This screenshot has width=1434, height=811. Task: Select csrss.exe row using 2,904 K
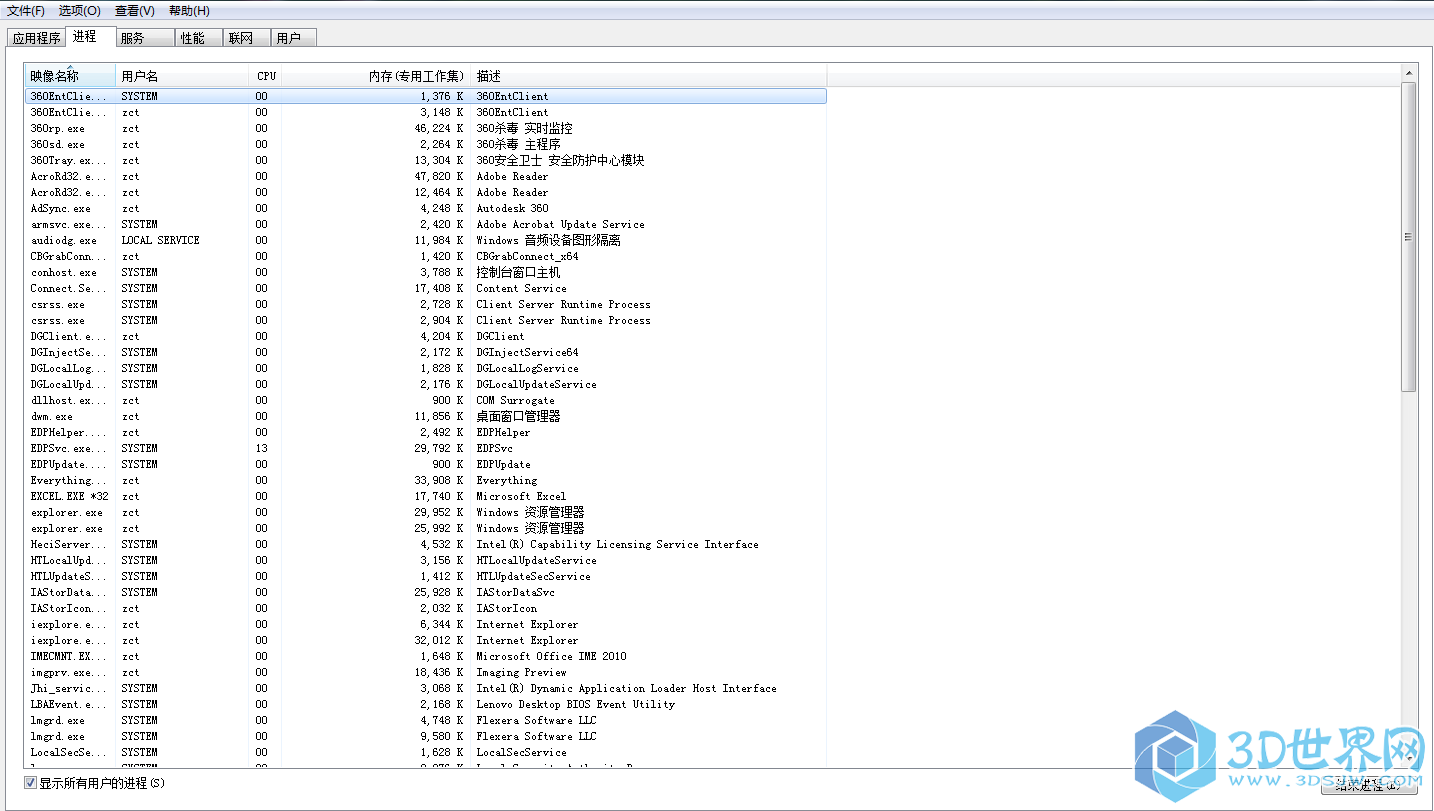pyautogui.click(x=426, y=320)
